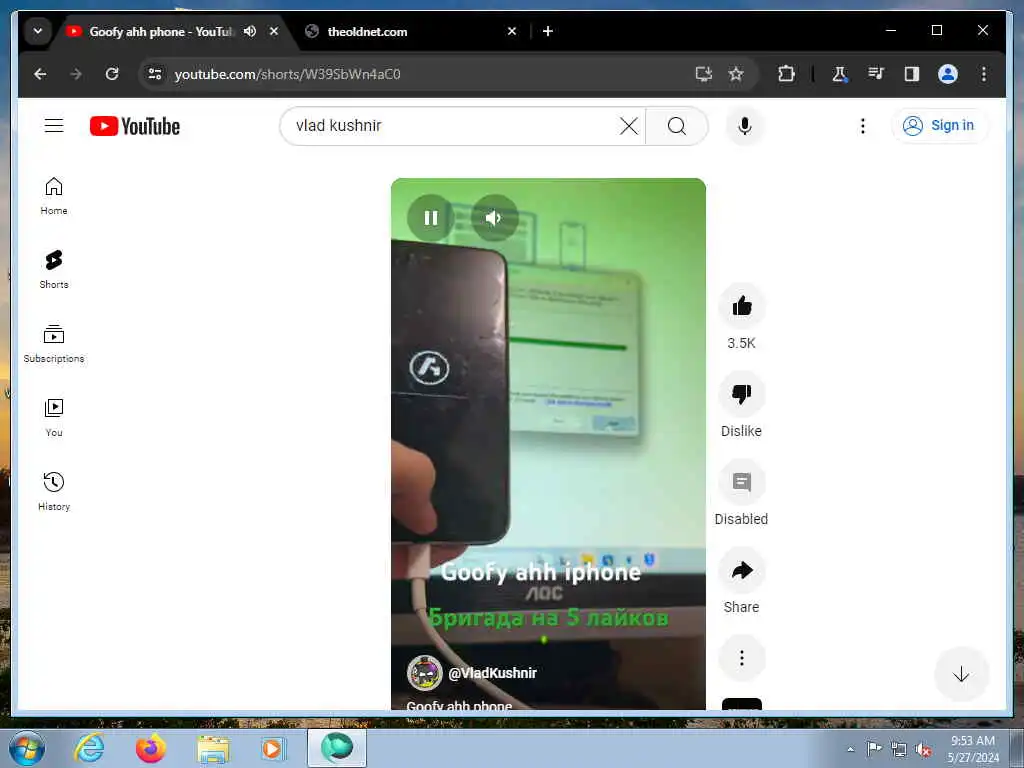View site information icon in address bar
The height and width of the screenshot is (768, 1024).
click(155, 74)
